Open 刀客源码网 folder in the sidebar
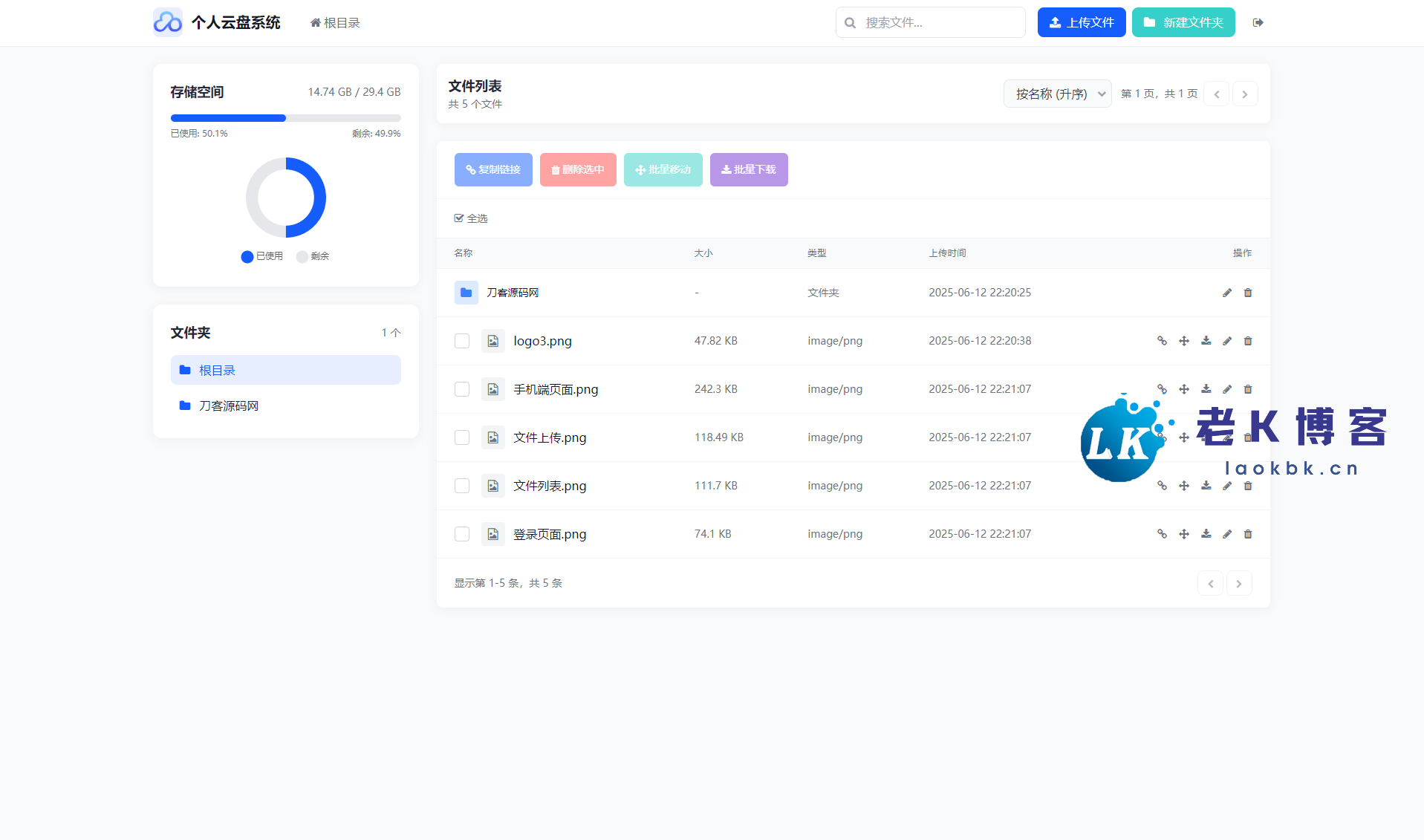 (228, 406)
